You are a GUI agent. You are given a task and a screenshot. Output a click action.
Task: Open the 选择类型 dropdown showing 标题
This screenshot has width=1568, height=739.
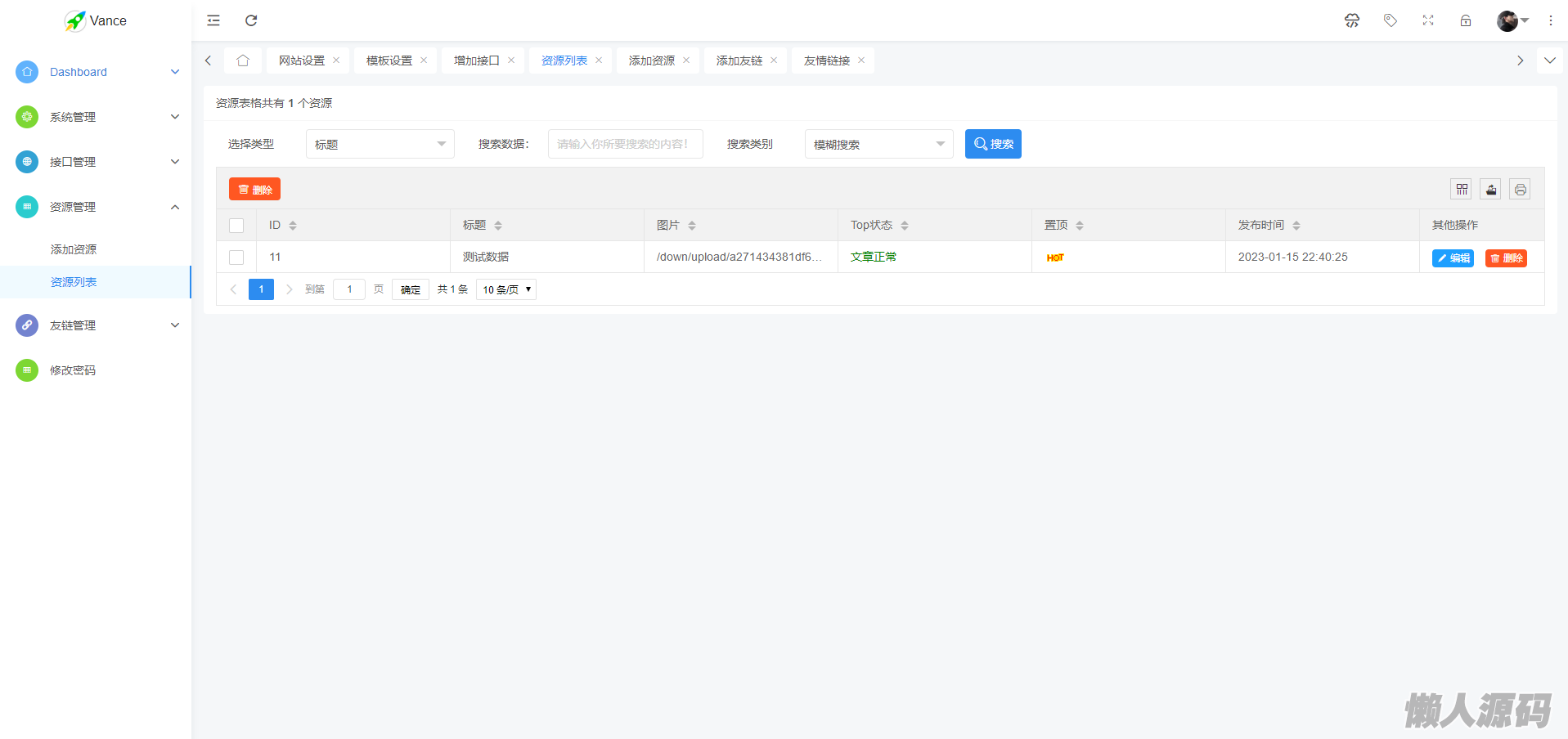click(x=380, y=144)
